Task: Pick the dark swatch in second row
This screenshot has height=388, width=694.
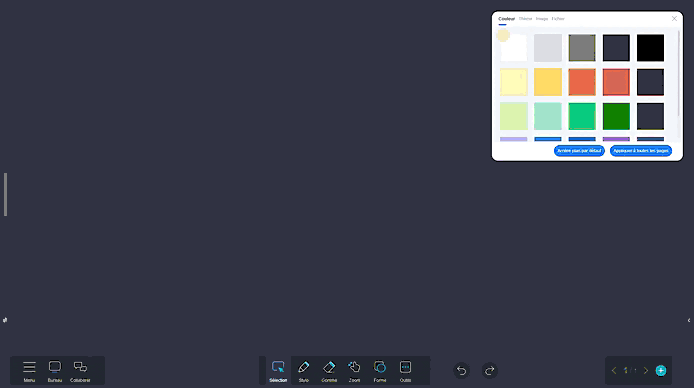Action: 650,82
